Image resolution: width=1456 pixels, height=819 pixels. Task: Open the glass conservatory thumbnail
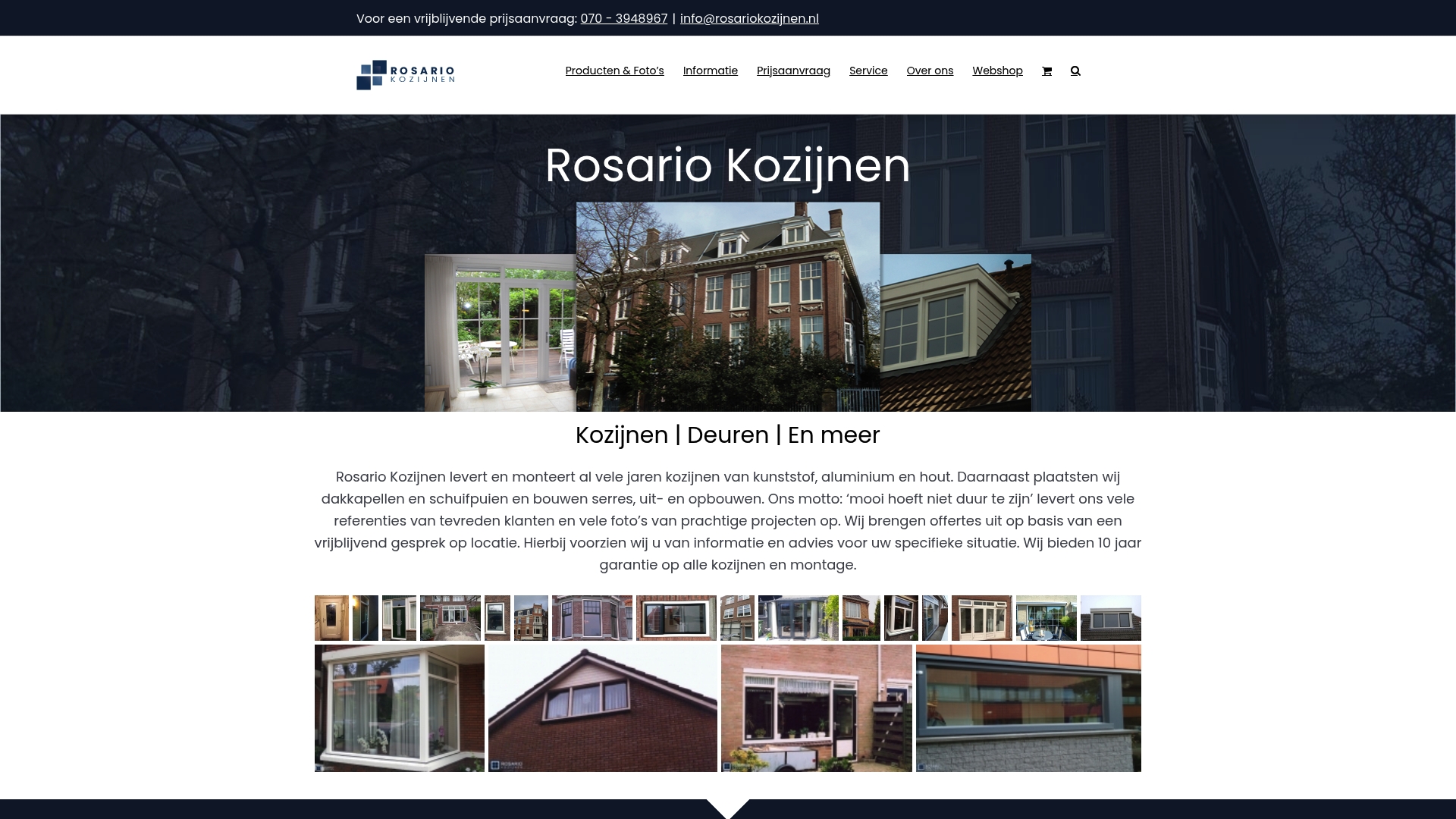(x=799, y=618)
